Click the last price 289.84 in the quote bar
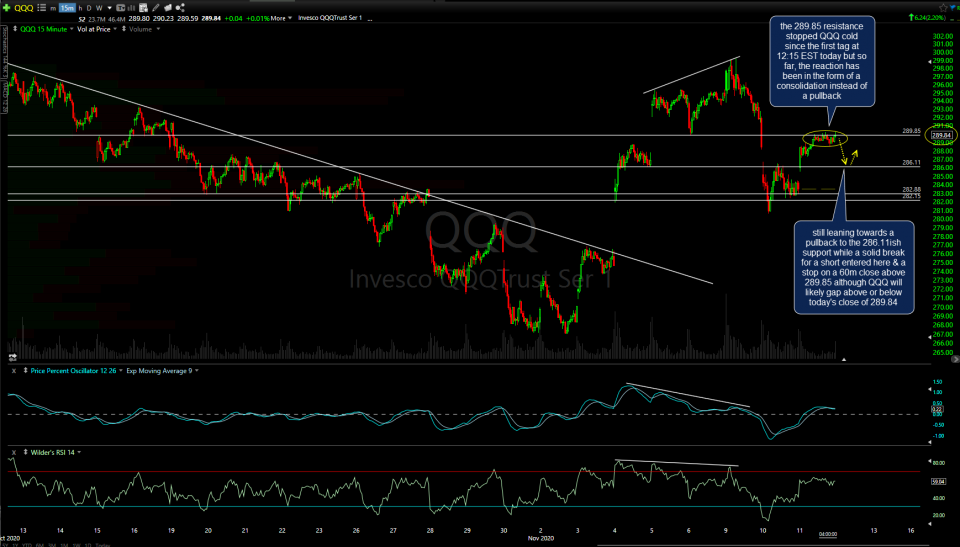The width and height of the screenshot is (960, 547). click(x=211, y=18)
